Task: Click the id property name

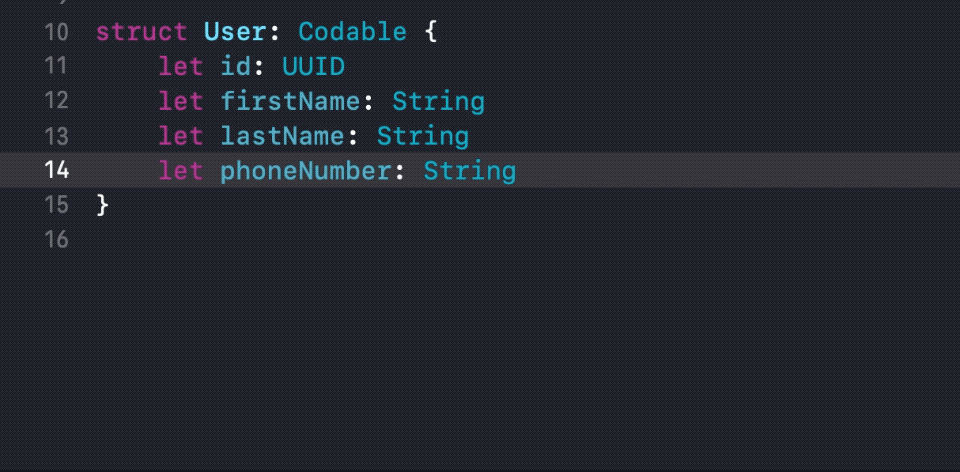Action: point(235,67)
